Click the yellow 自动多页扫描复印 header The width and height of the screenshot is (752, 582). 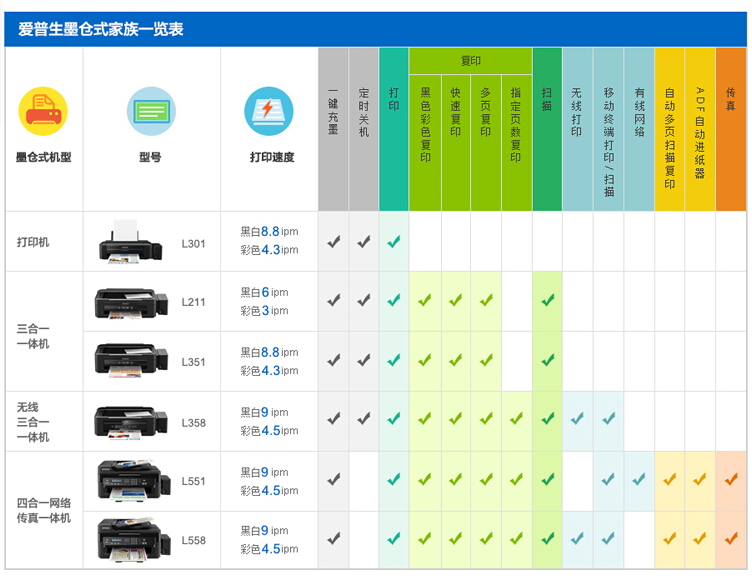coord(670,129)
